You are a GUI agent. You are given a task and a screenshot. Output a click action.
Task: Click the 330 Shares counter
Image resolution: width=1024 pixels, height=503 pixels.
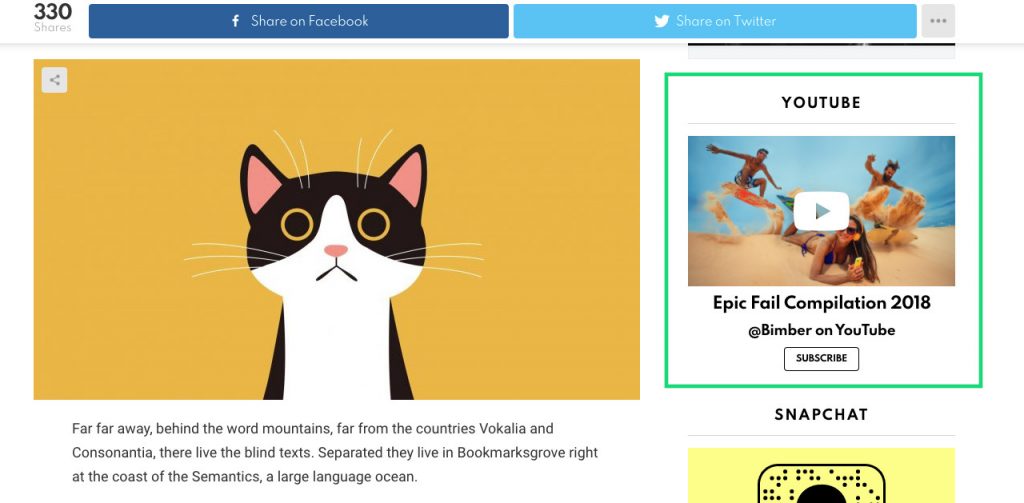coord(52,18)
